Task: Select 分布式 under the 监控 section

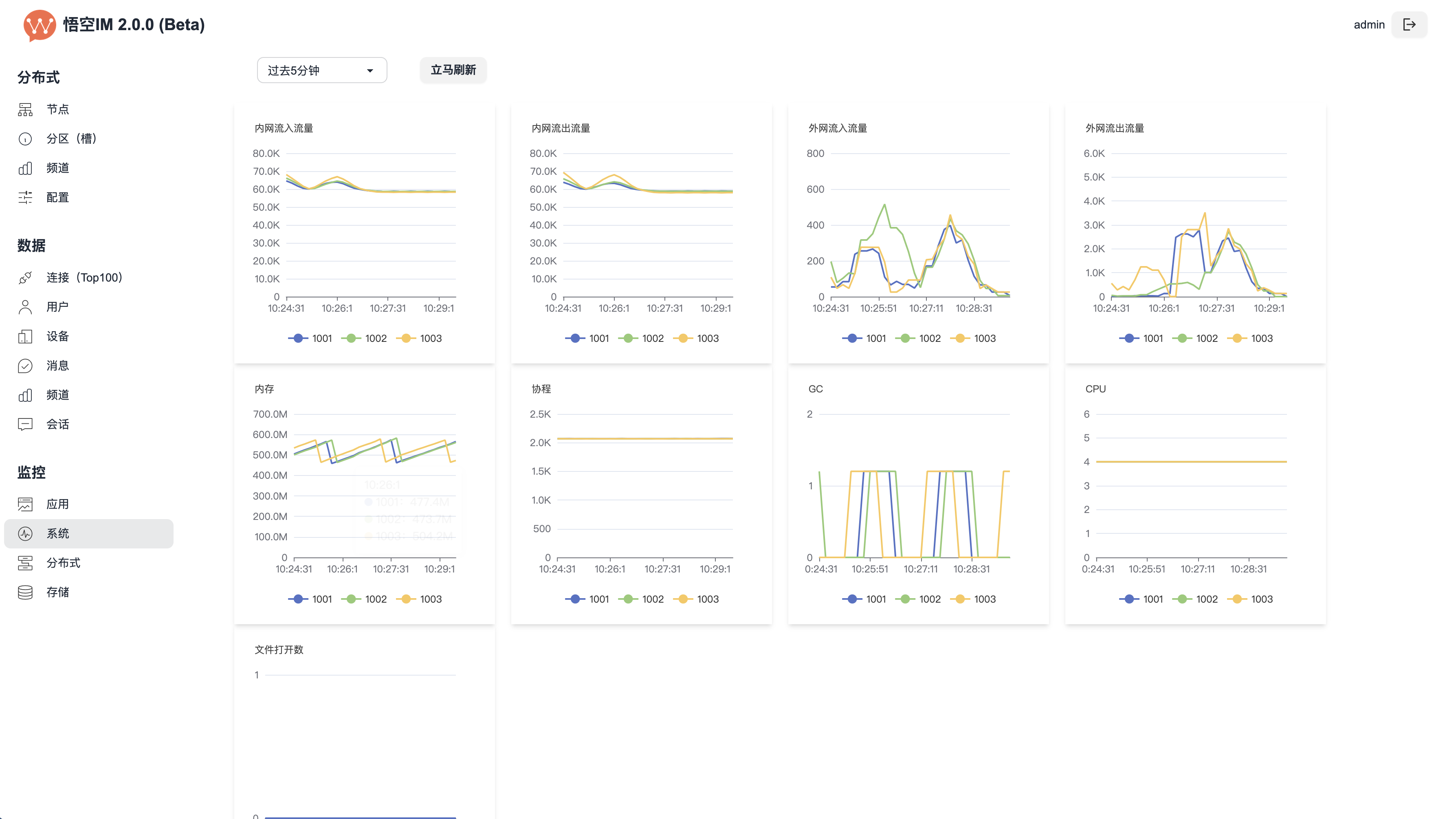Action: 63,562
